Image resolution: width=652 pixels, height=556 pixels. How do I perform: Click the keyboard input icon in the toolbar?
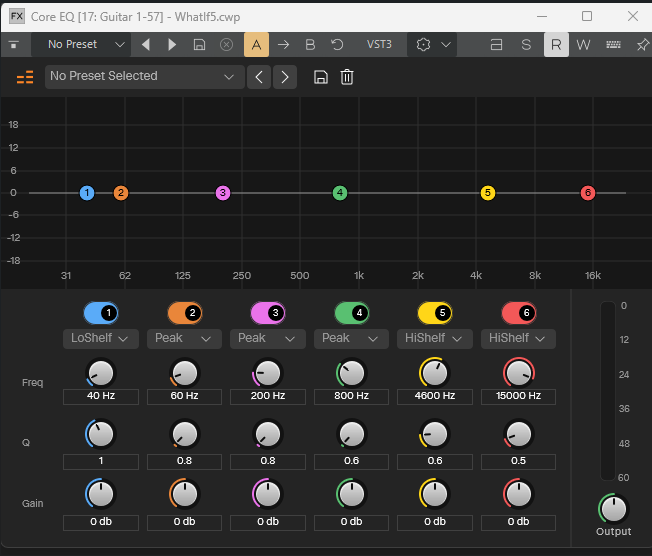(613, 44)
